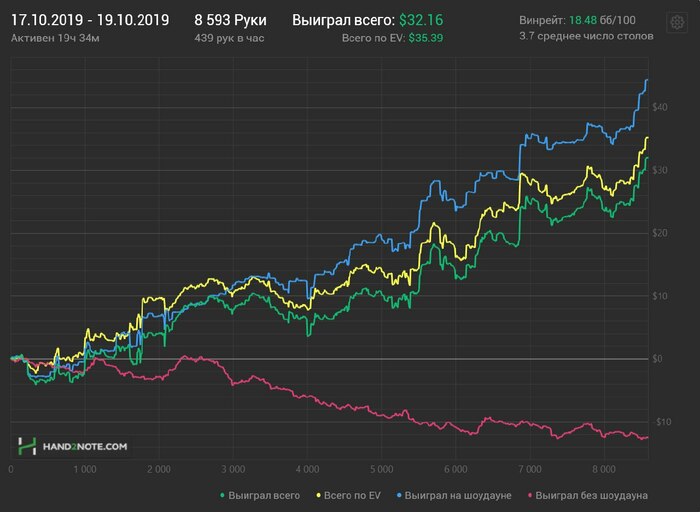Click the 'Выиграл всего:' heading label
Image resolution: width=700 pixels, height=512 pixels.
[343, 20]
